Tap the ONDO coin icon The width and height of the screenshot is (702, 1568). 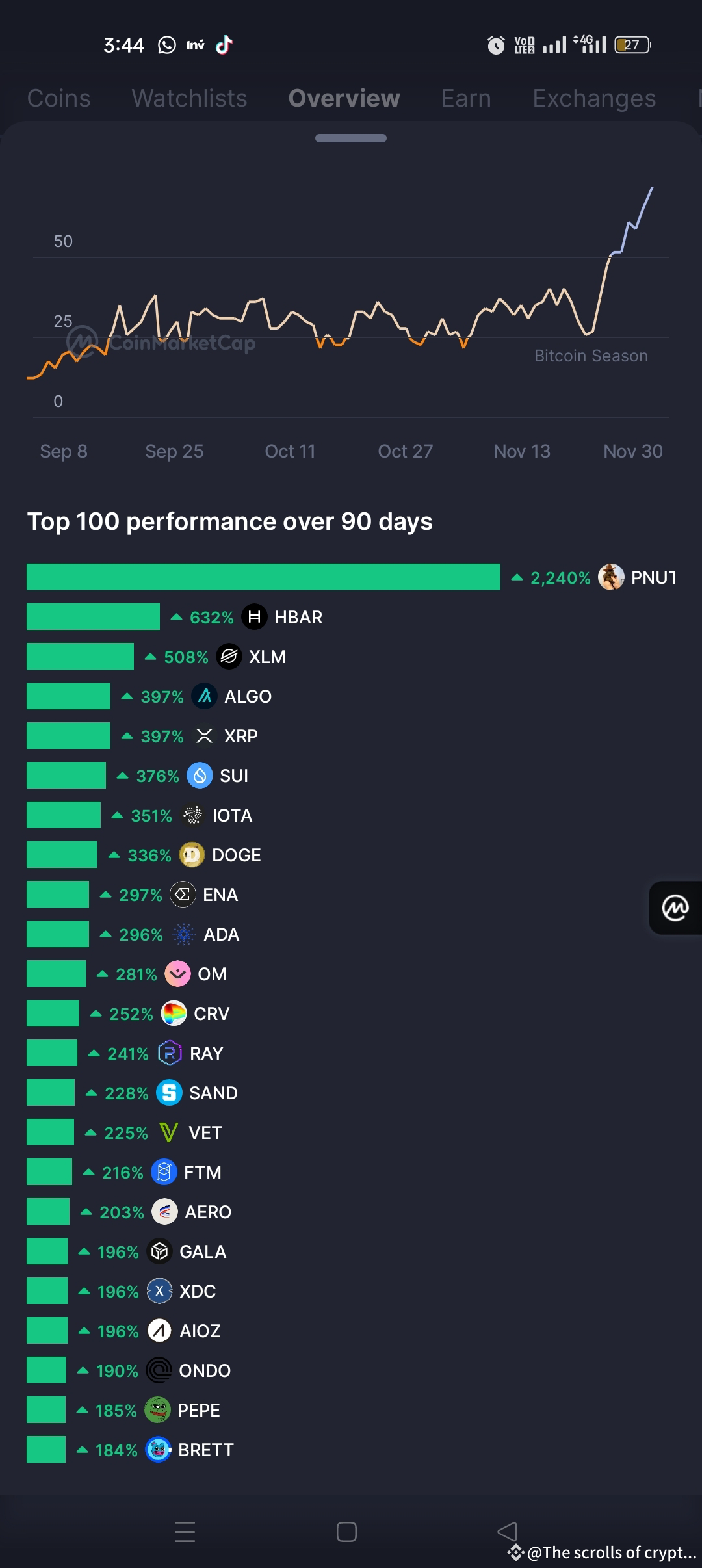click(158, 1370)
